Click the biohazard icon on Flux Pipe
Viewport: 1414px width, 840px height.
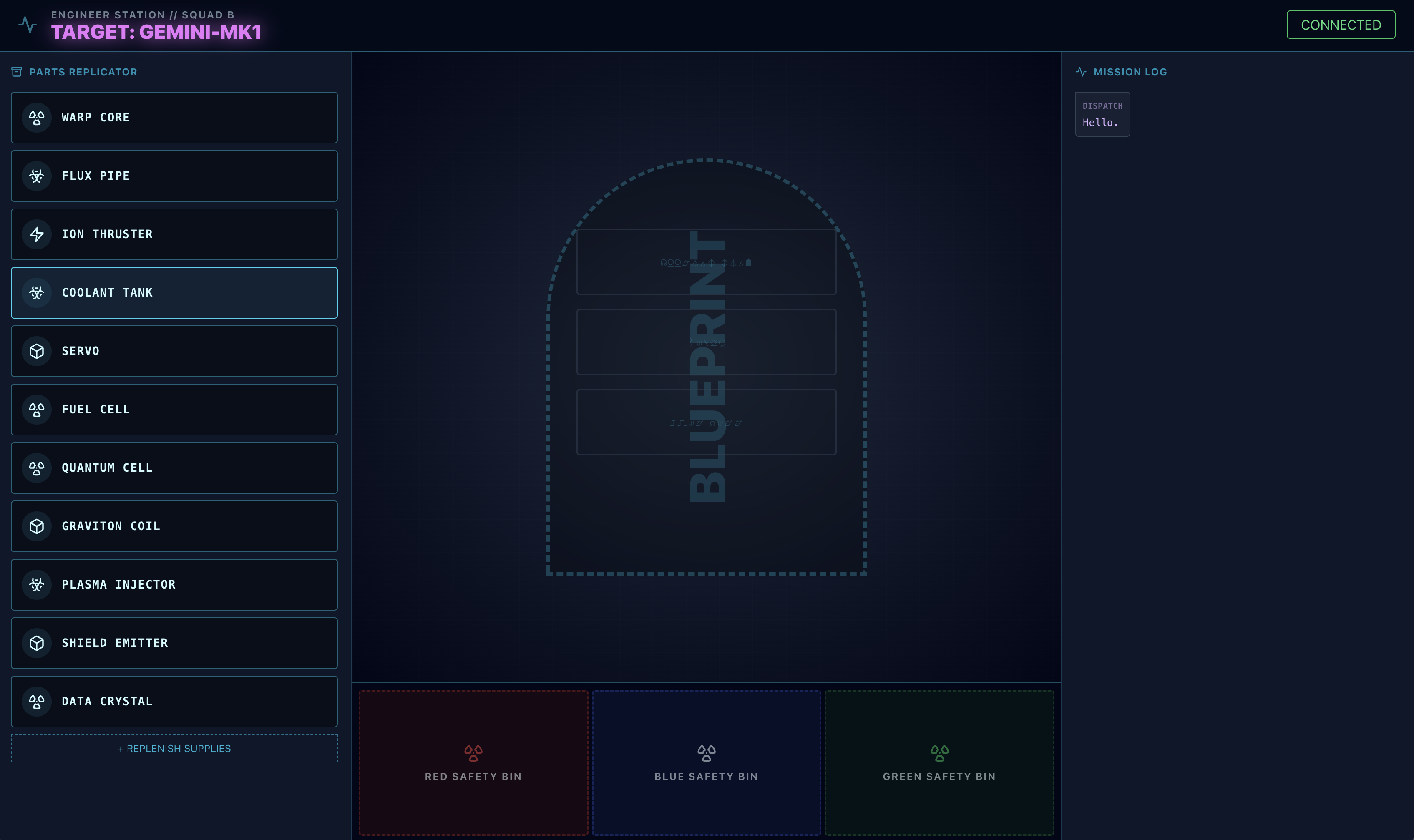(36, 176)
